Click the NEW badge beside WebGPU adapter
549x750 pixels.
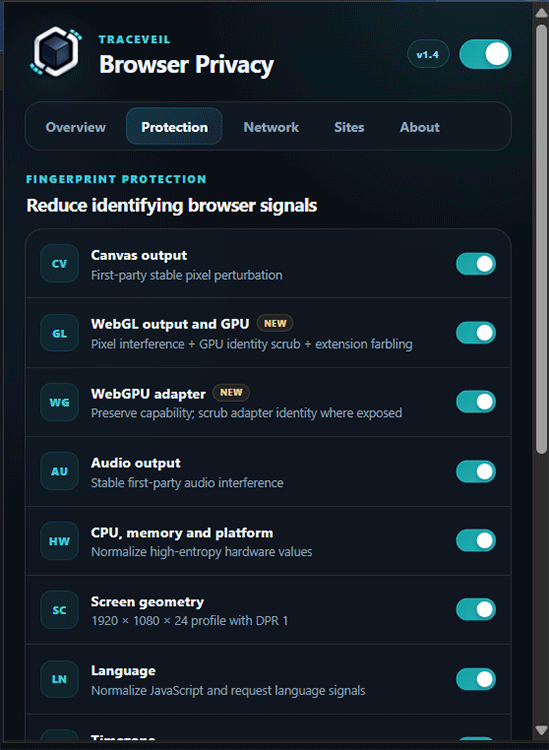coord(231,393)
